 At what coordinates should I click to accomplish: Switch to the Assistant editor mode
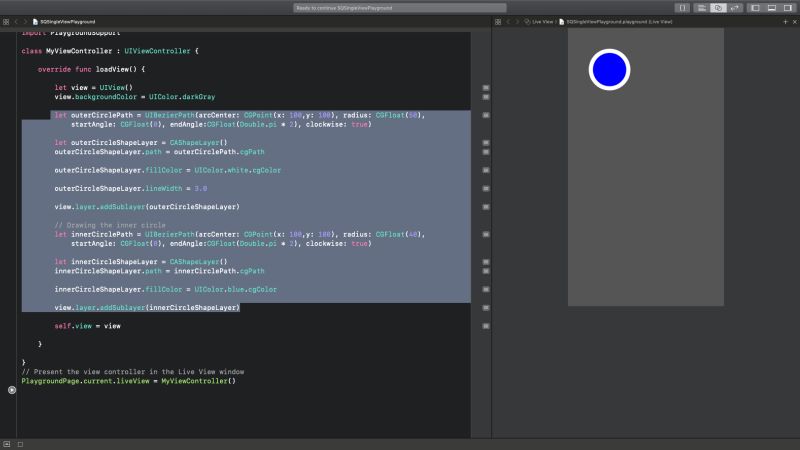[718, 8]
